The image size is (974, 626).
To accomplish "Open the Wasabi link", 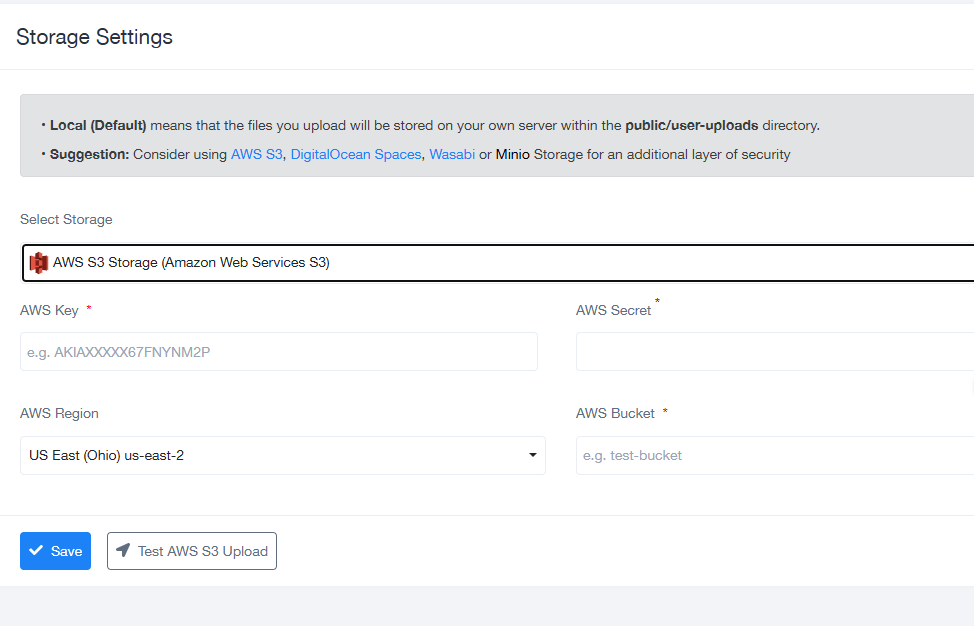I will (x=452, y=155).
